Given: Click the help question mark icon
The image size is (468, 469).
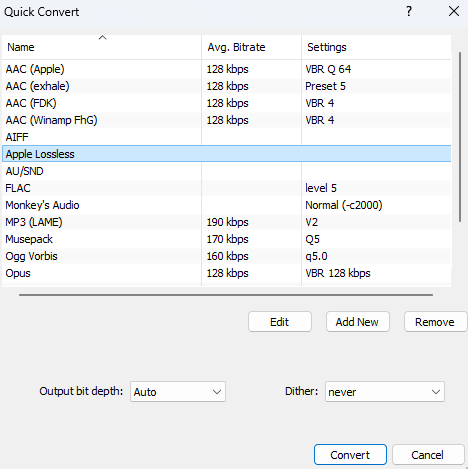Looking at the screenshot, I should point(409,12).
